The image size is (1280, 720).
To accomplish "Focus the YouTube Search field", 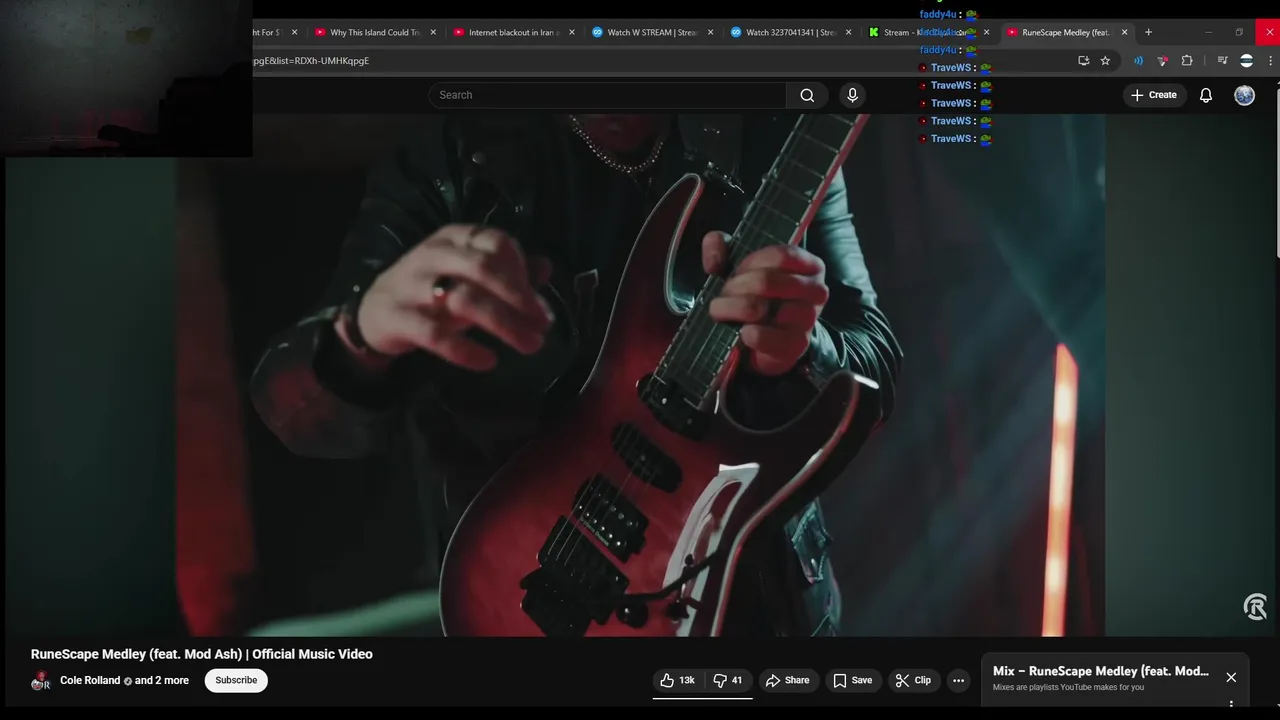I will [x=607, y=95].
